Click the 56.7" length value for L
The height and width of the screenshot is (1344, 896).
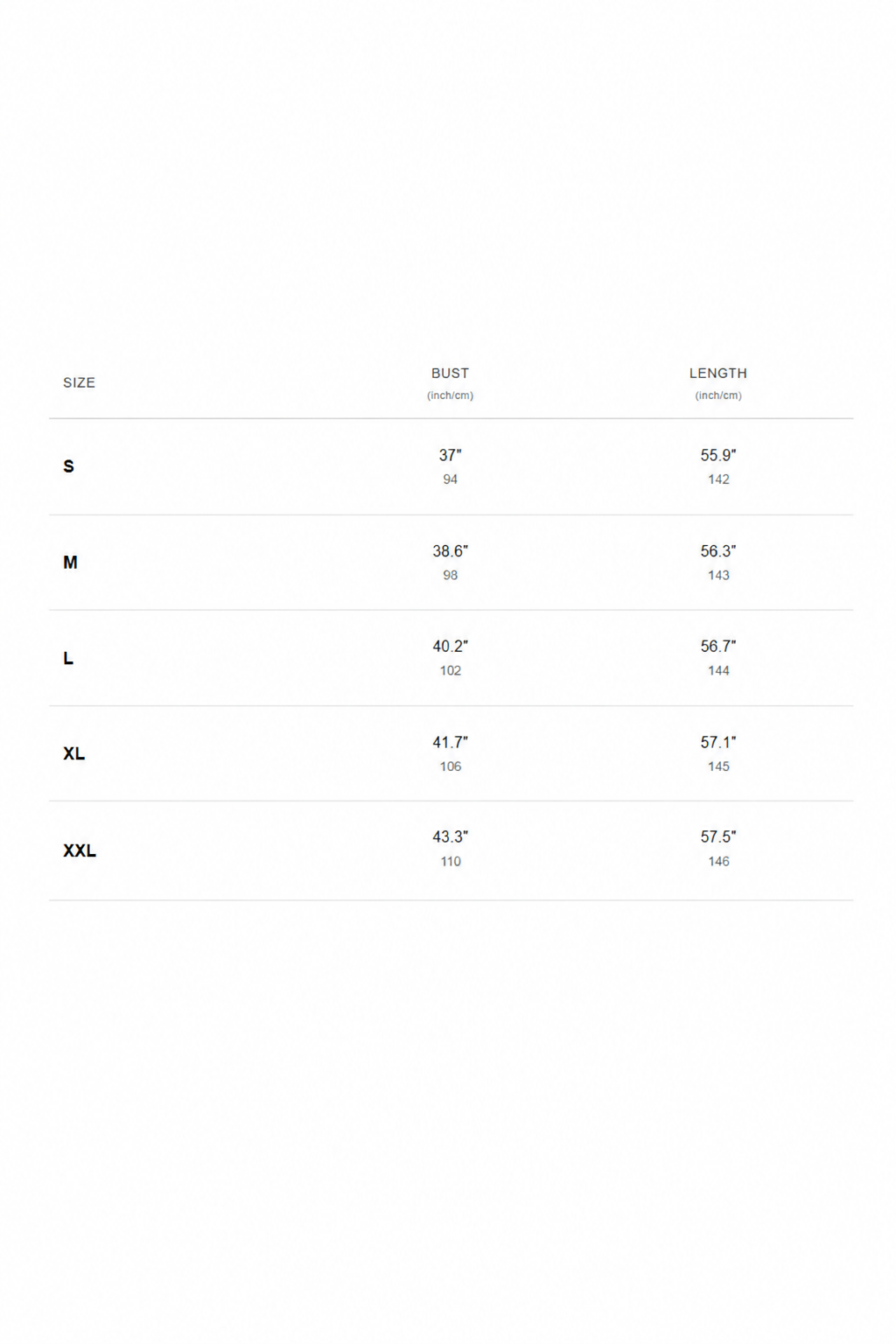717,647
